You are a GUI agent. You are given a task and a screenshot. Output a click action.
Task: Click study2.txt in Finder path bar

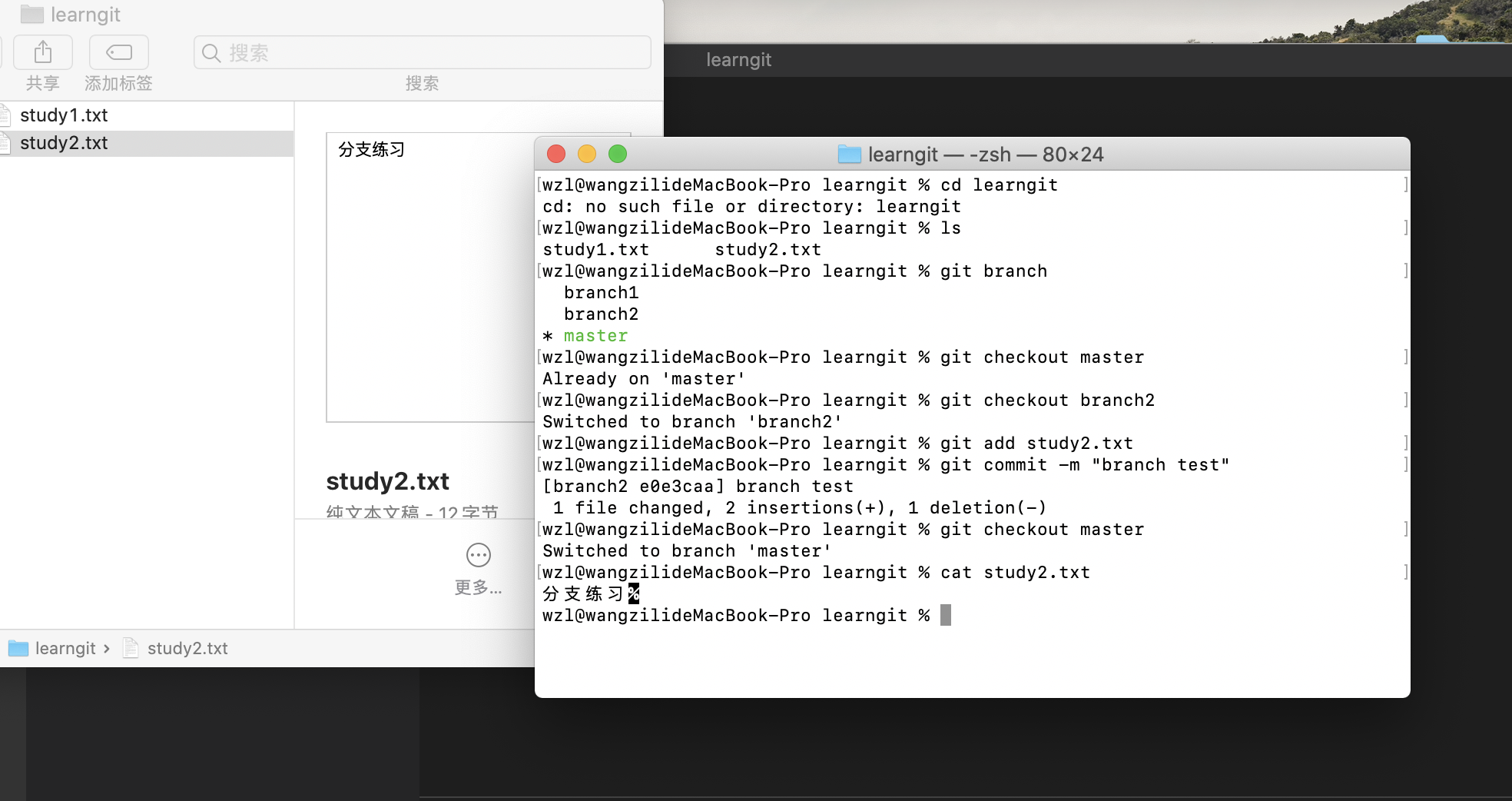coord(176,649)
